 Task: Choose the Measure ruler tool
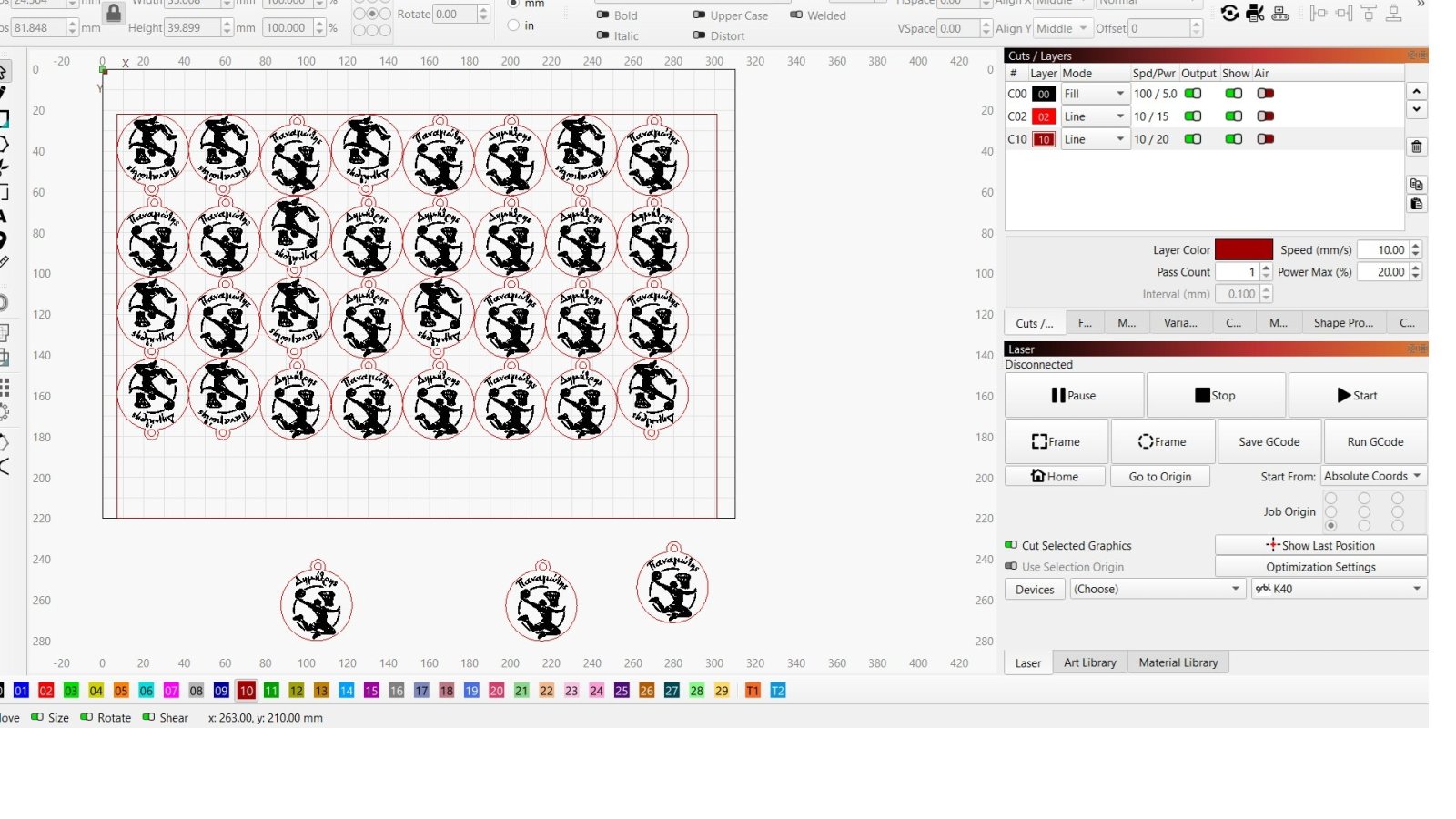click(4, 263)
